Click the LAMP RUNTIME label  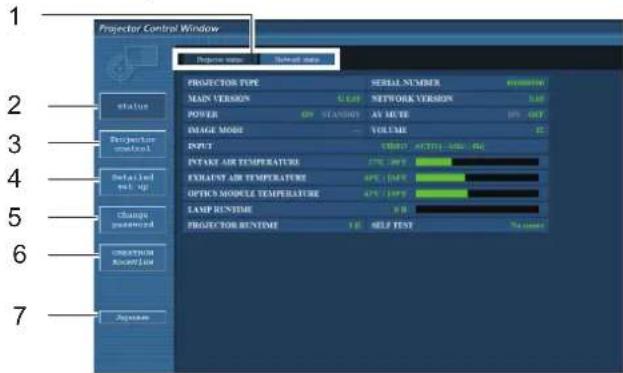[x=220, y=209]
